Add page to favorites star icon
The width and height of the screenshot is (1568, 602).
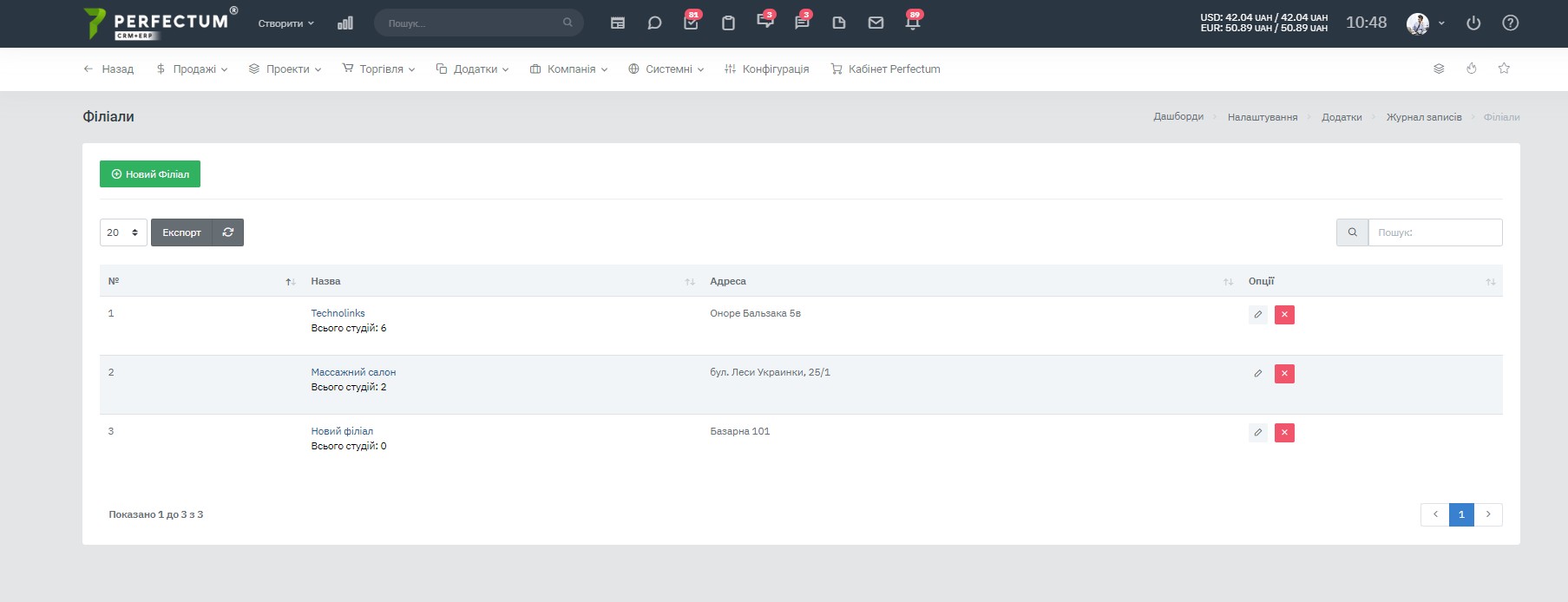(1504, 69)
